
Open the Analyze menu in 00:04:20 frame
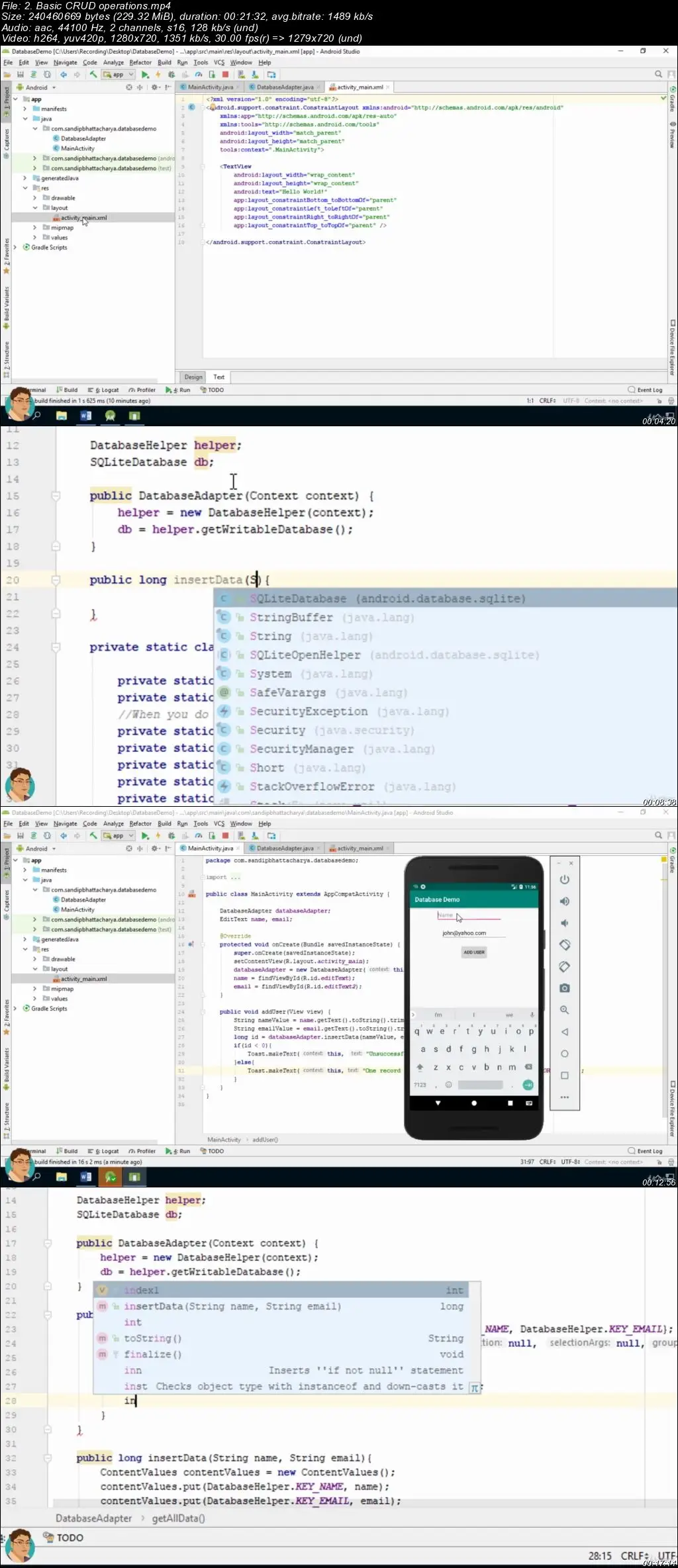(x=113, y=63)
